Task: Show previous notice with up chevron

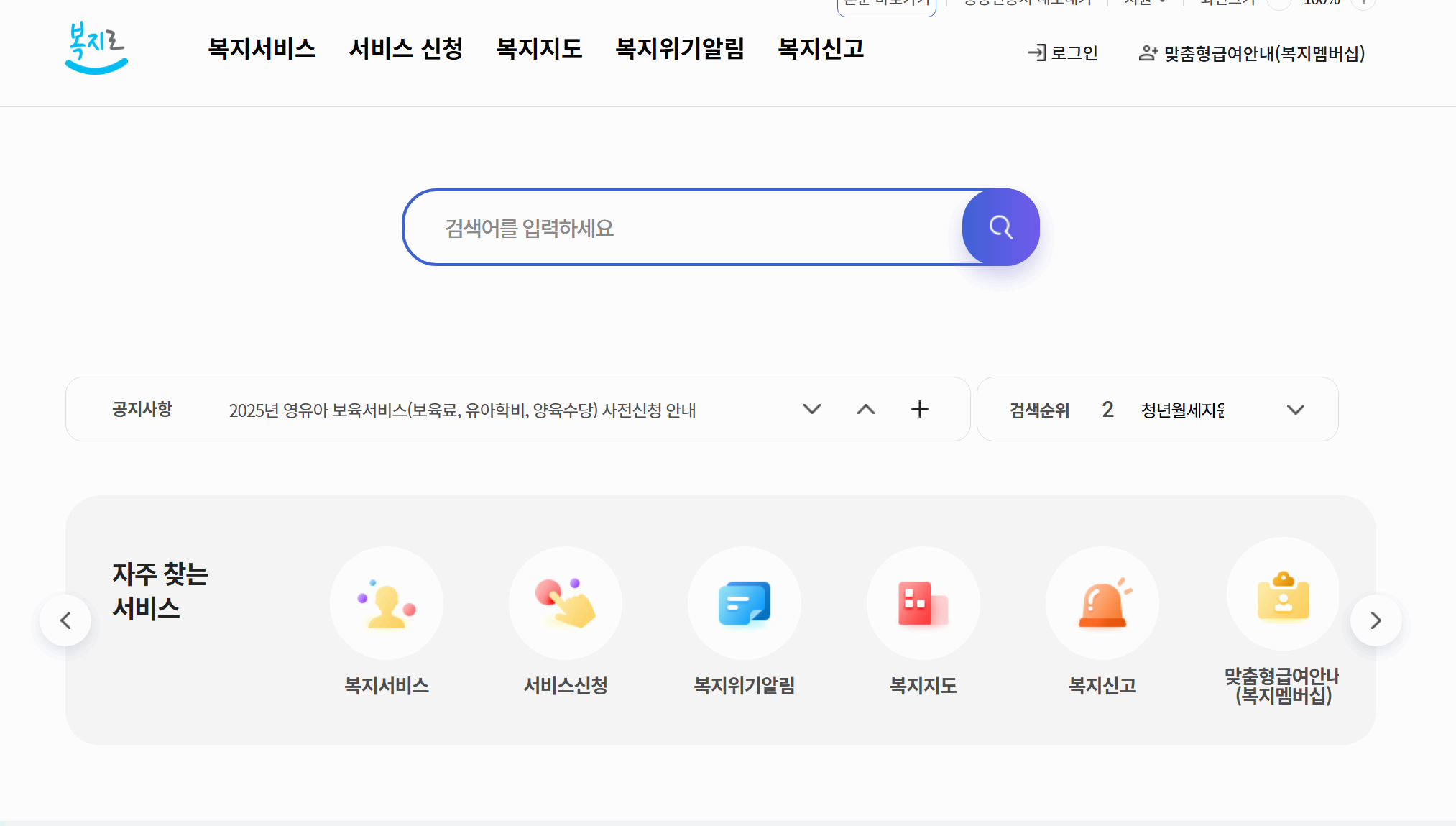Action: (x=866, y=409)
